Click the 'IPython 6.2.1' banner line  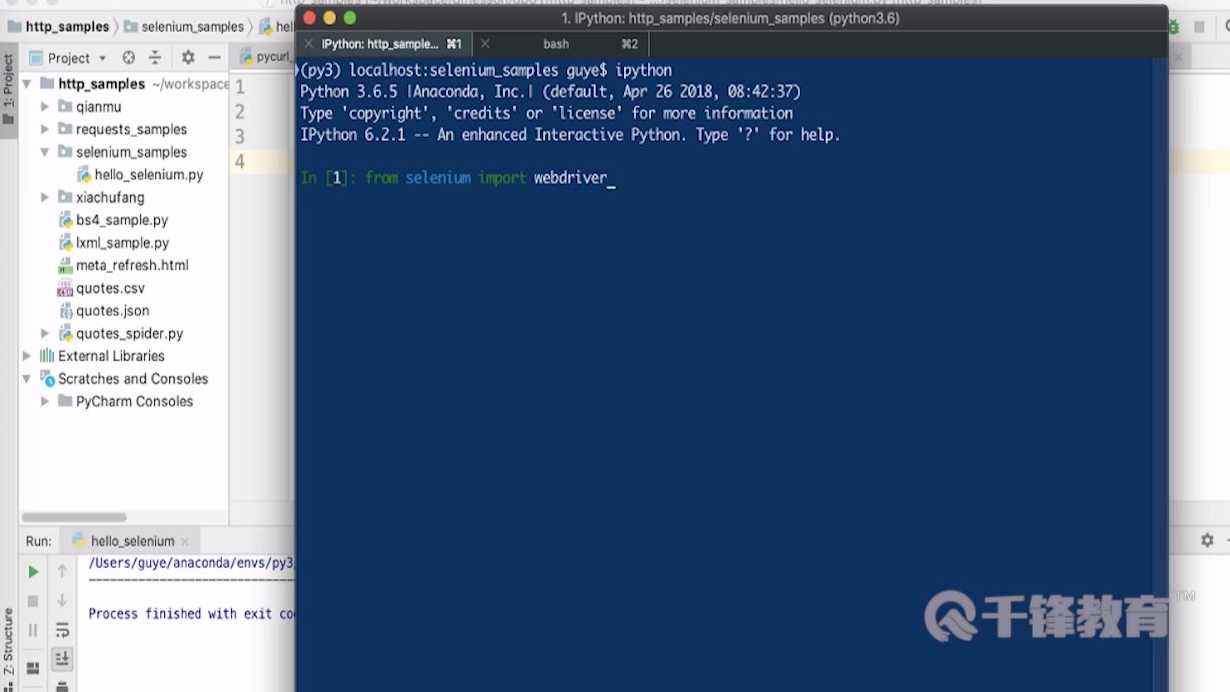coord(570,135)
